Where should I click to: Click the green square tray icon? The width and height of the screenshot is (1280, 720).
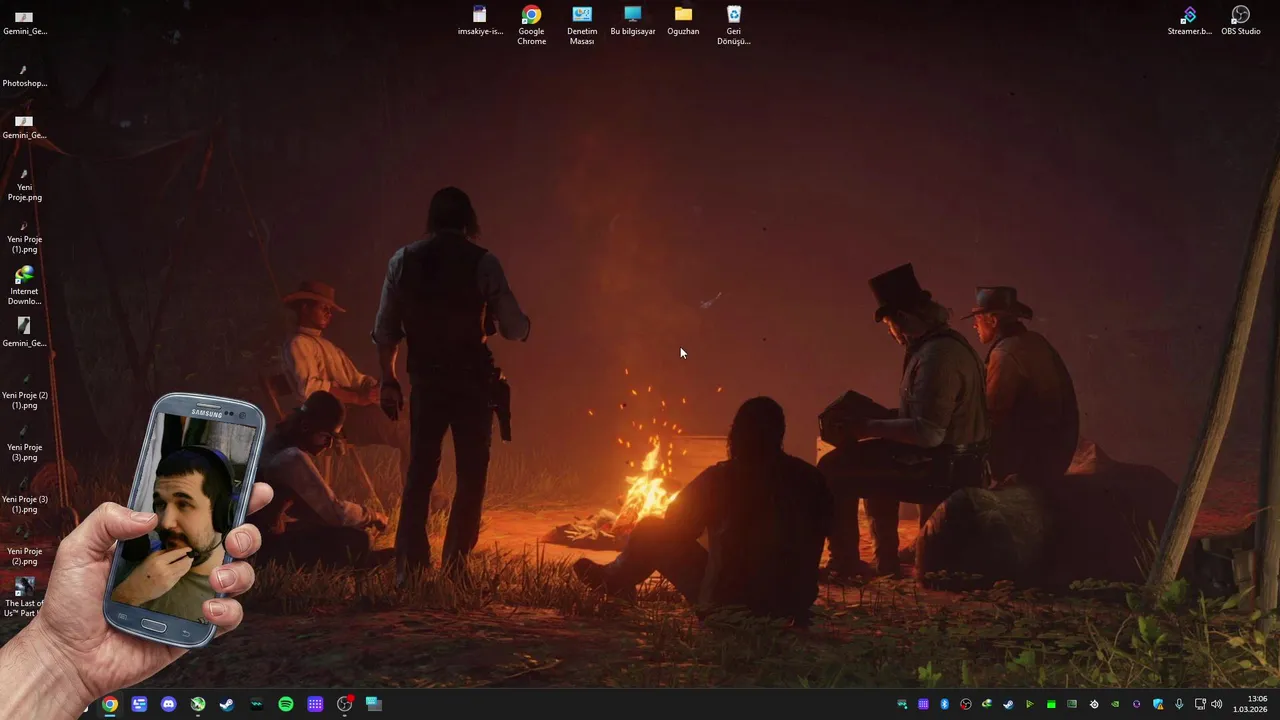[1051, 704]
